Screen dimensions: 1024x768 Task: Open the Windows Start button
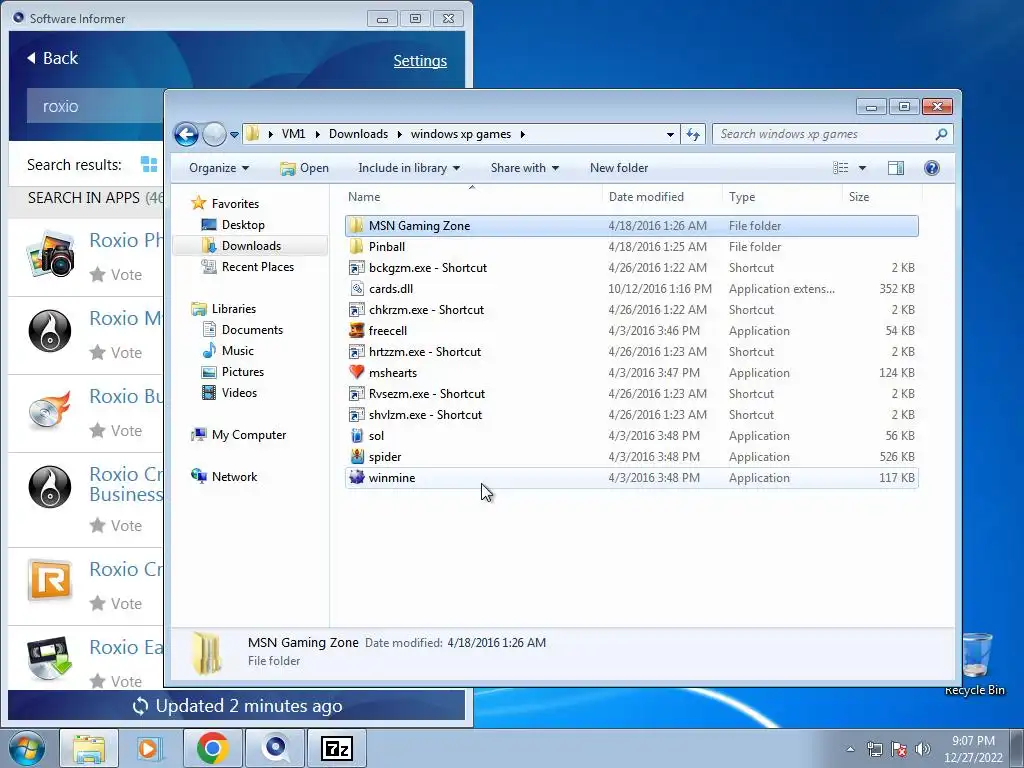coord(27,748)
